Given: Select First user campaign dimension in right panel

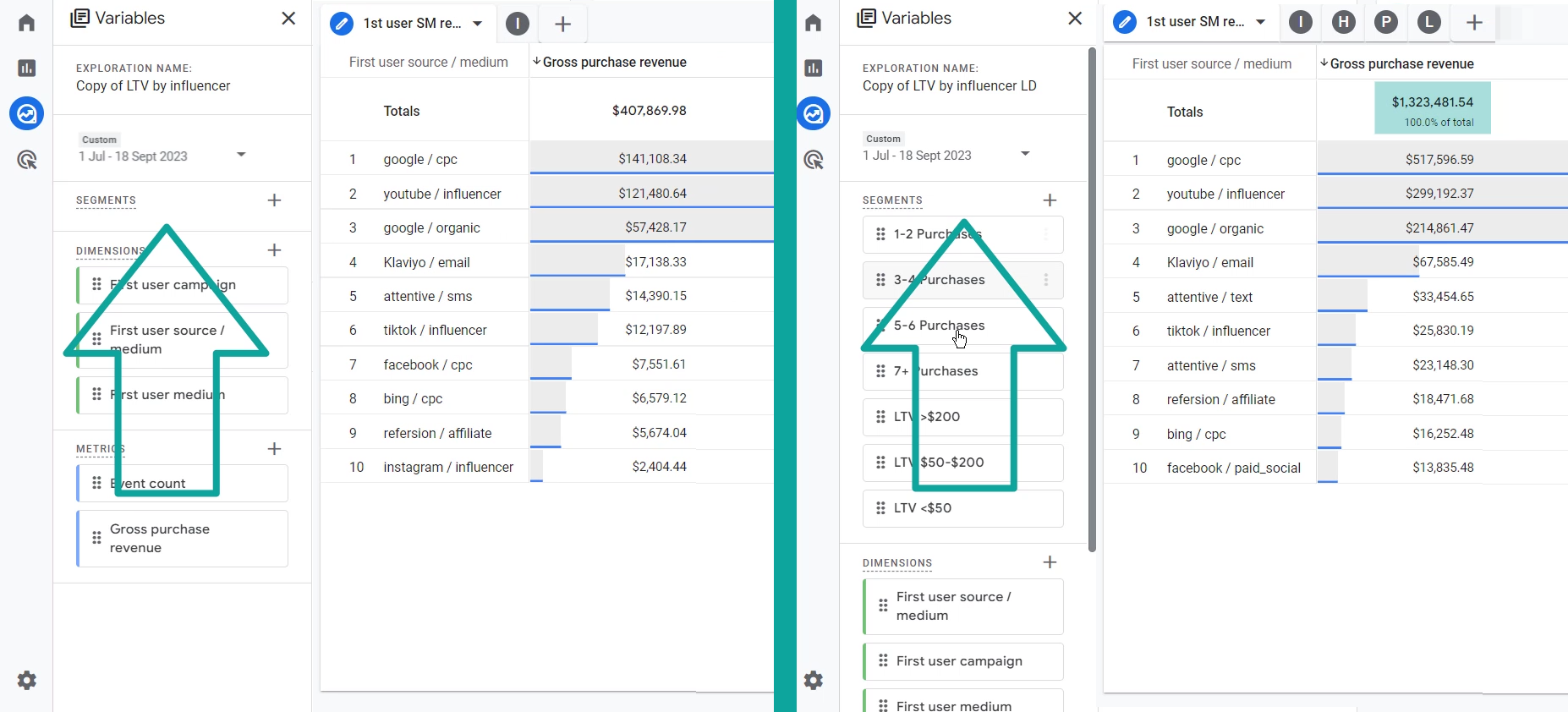Looking at the screenshot, I should (963, 661).
